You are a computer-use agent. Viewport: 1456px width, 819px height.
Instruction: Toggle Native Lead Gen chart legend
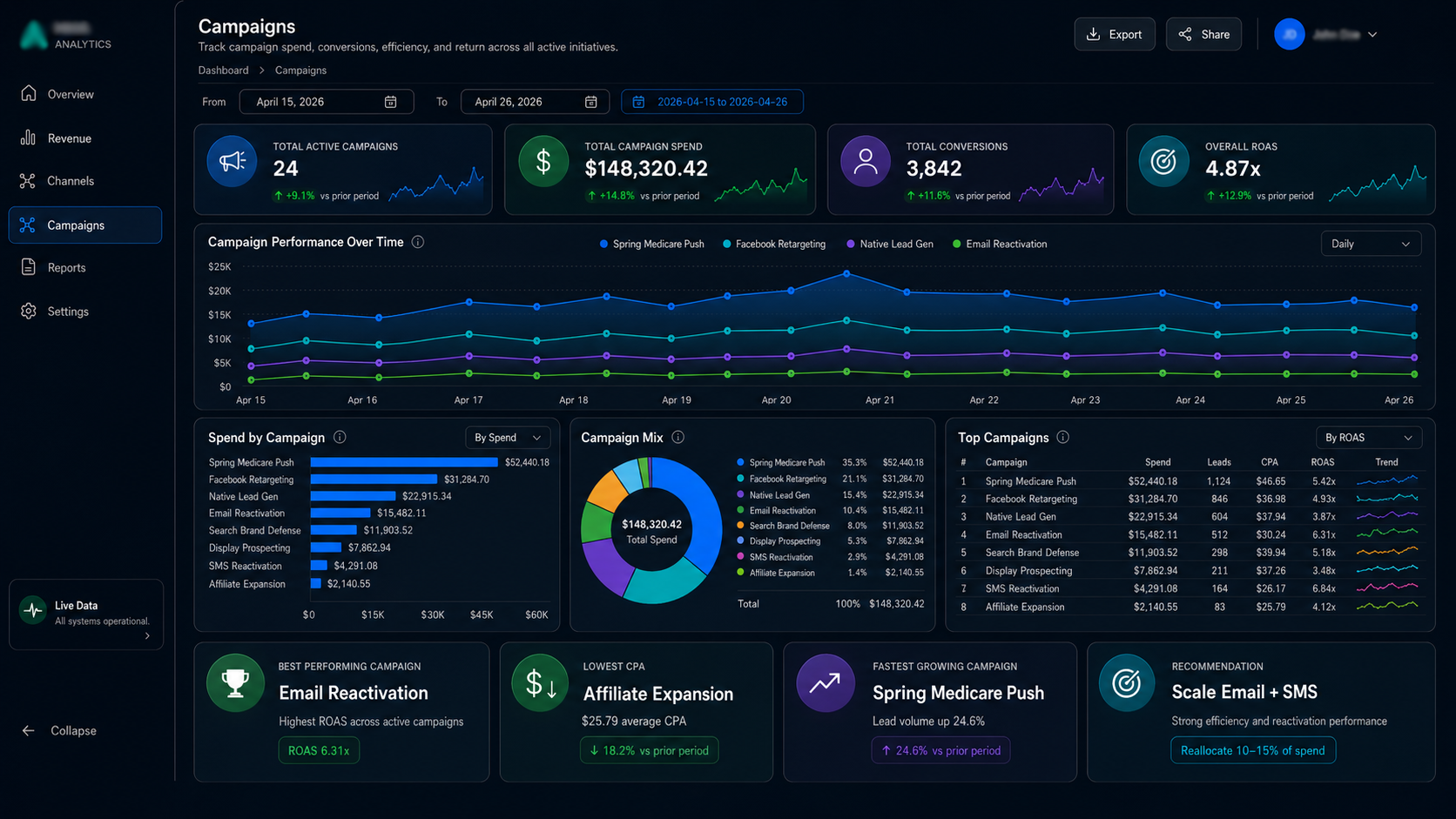tap(889, 244)
